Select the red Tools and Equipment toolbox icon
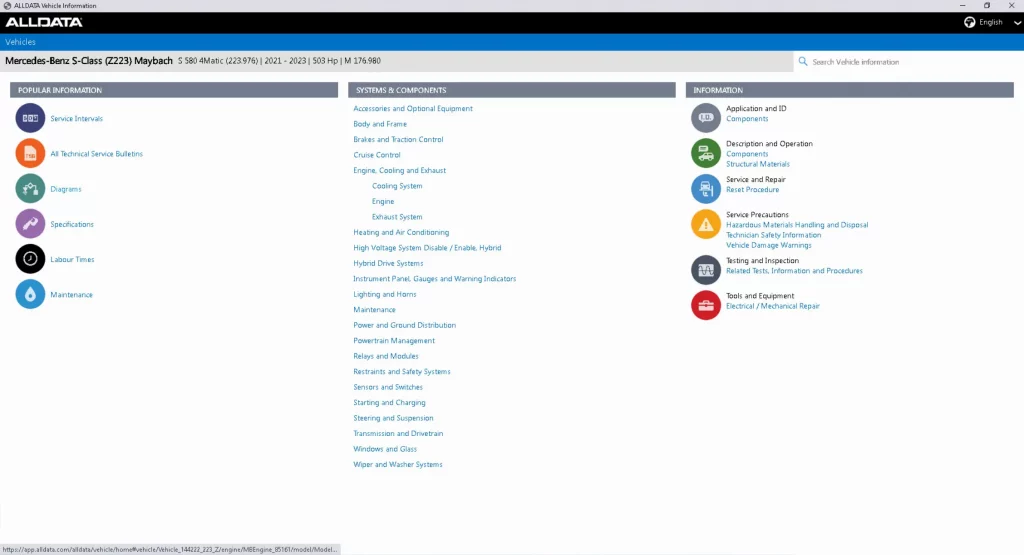1024x555 pixels. (x=706, y=305)
